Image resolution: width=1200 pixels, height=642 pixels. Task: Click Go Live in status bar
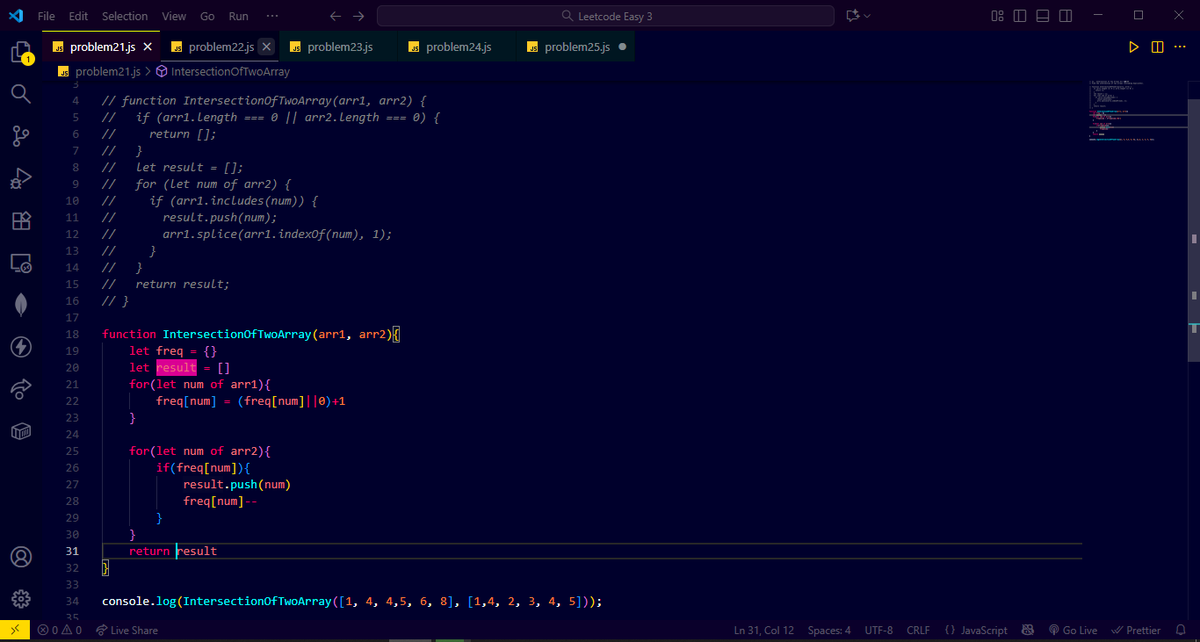[x=1072, y=630]
